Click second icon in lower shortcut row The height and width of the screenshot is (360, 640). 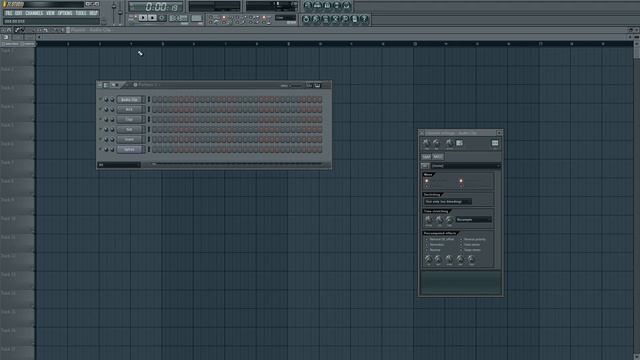(x=316, y=19)
